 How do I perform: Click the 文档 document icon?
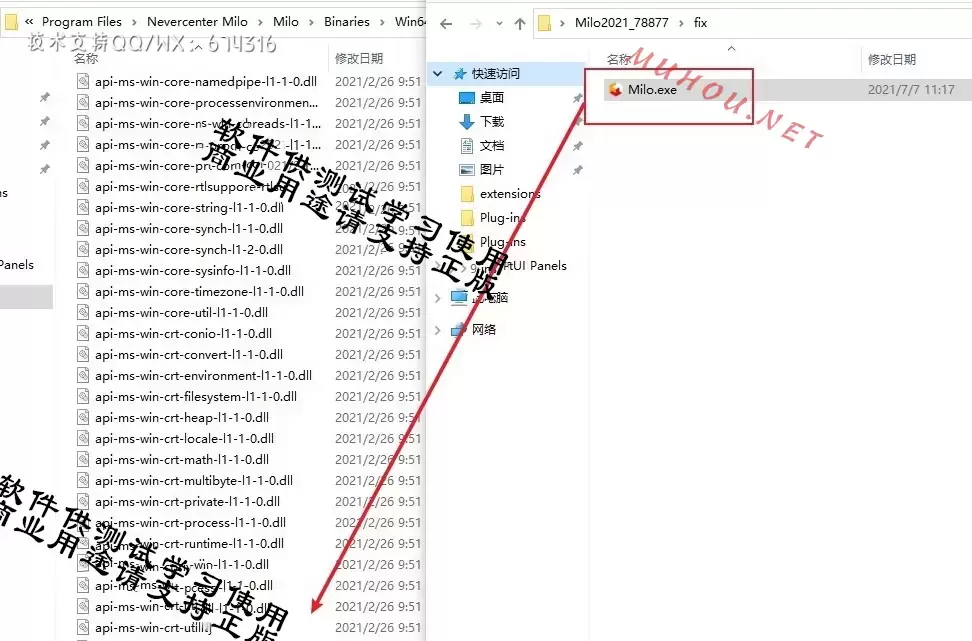point(467,146)
